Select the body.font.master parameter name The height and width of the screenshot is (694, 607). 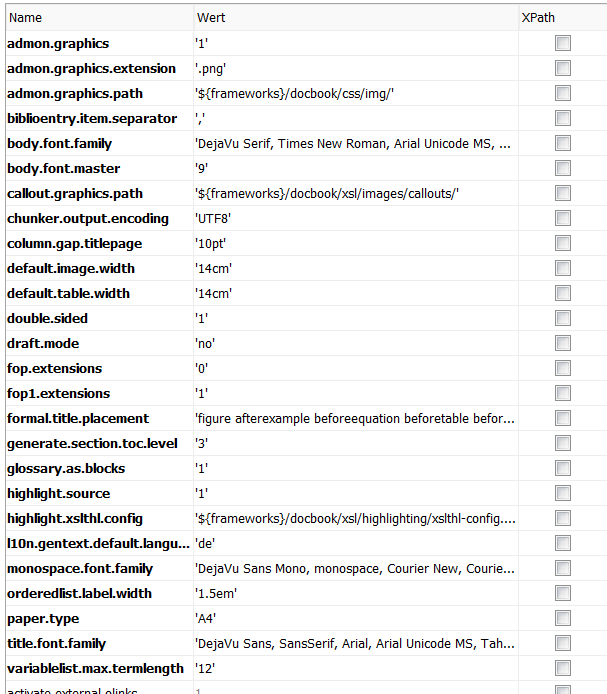[x=64, y=169]
